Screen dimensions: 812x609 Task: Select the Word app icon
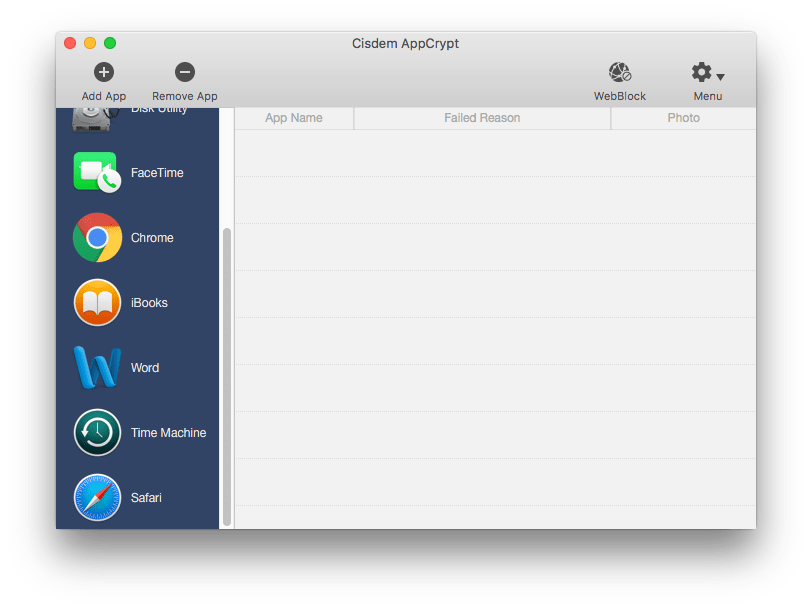(x=97, y=367)
